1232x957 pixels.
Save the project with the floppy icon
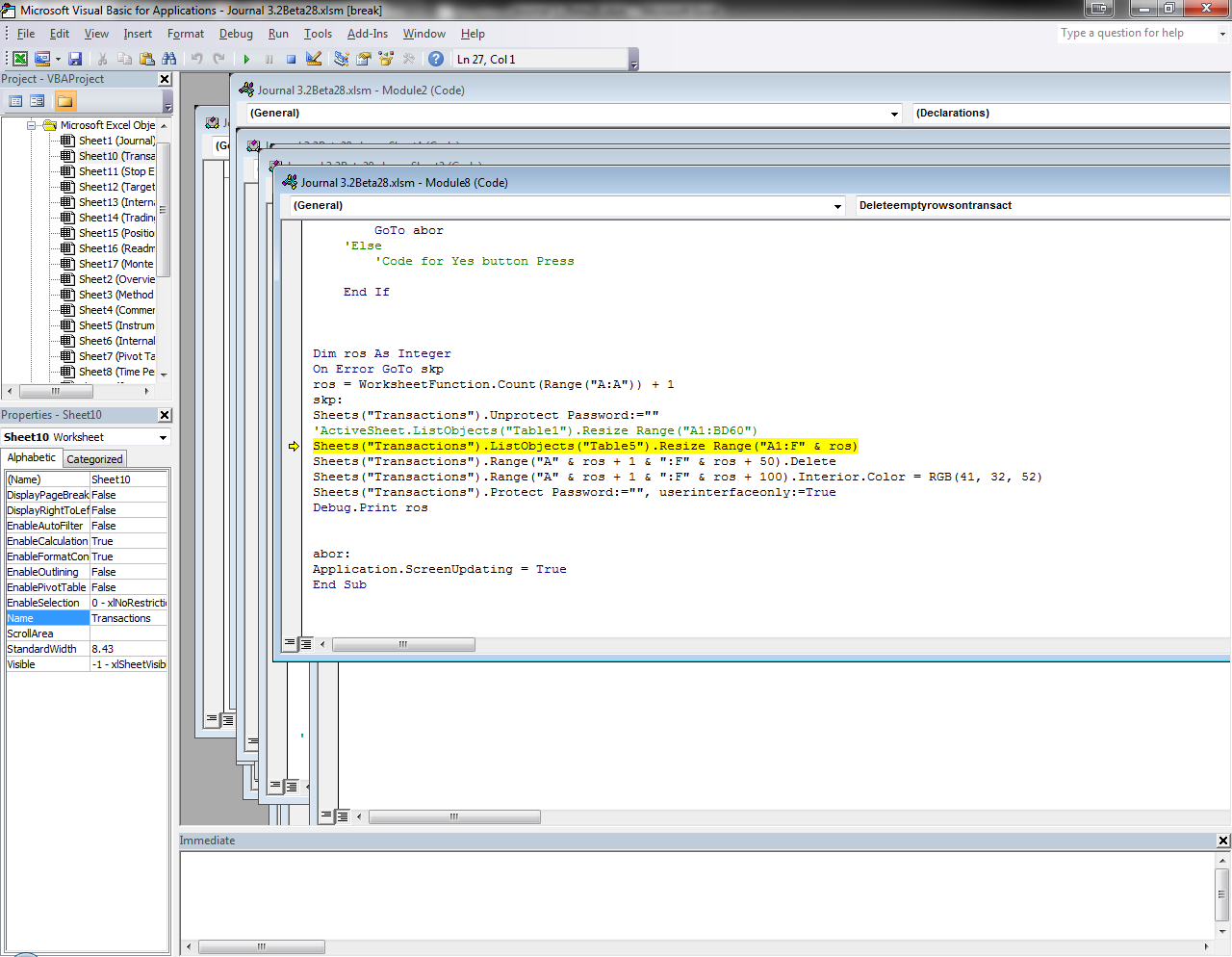point(75,59)
